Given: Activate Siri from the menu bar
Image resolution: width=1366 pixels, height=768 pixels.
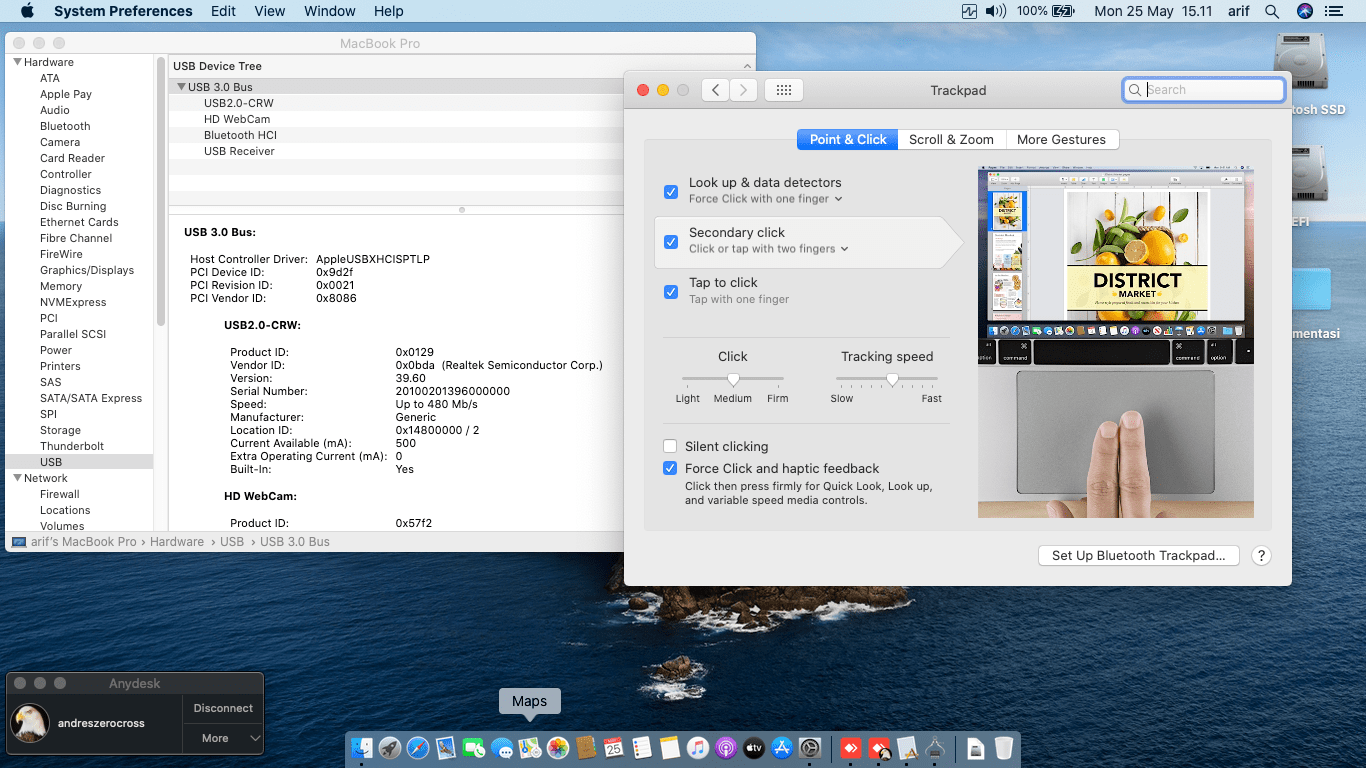Looking at the screenshot, I should 1304,11.
